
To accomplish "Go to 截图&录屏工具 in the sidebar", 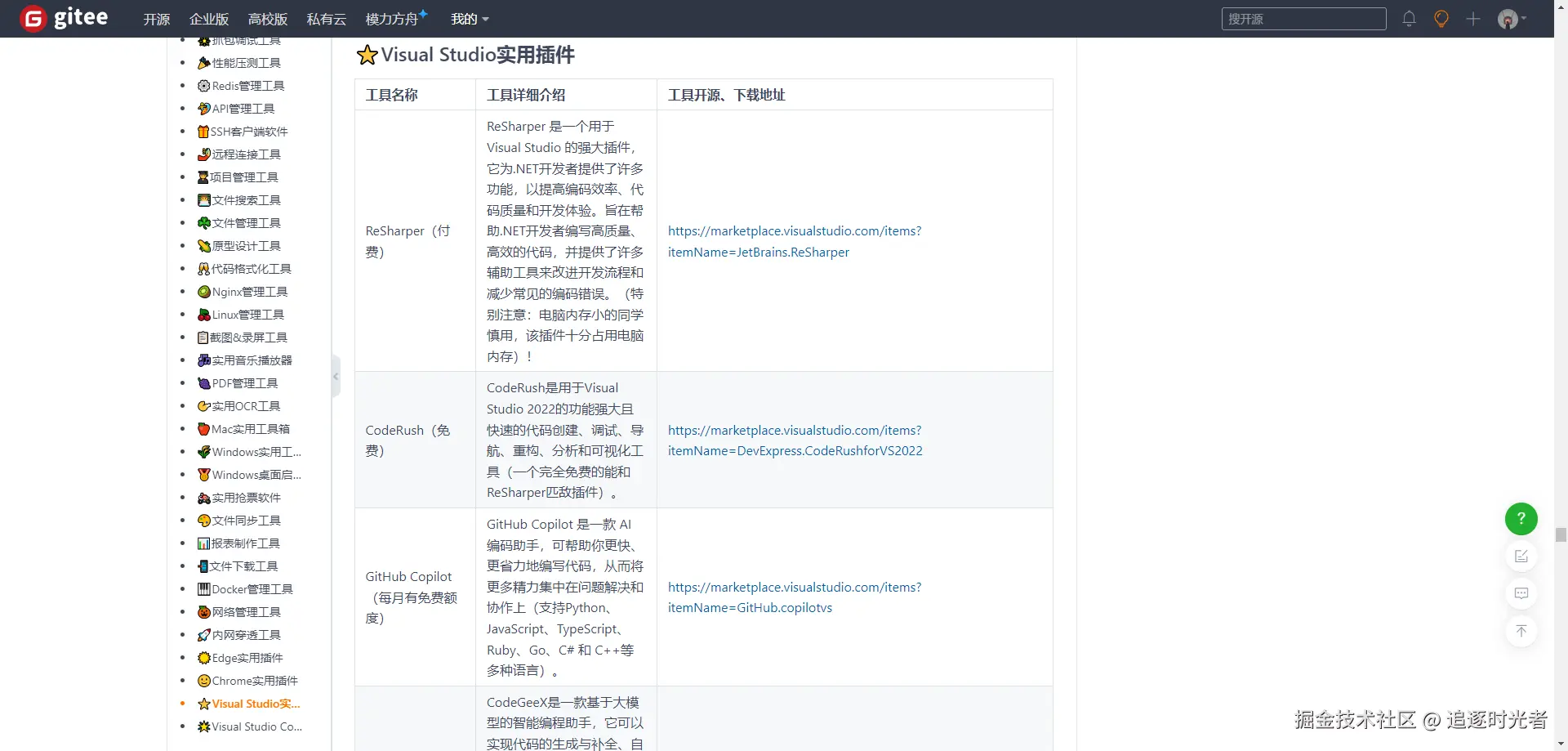I will pyautogui.click(x=243, y=338).
